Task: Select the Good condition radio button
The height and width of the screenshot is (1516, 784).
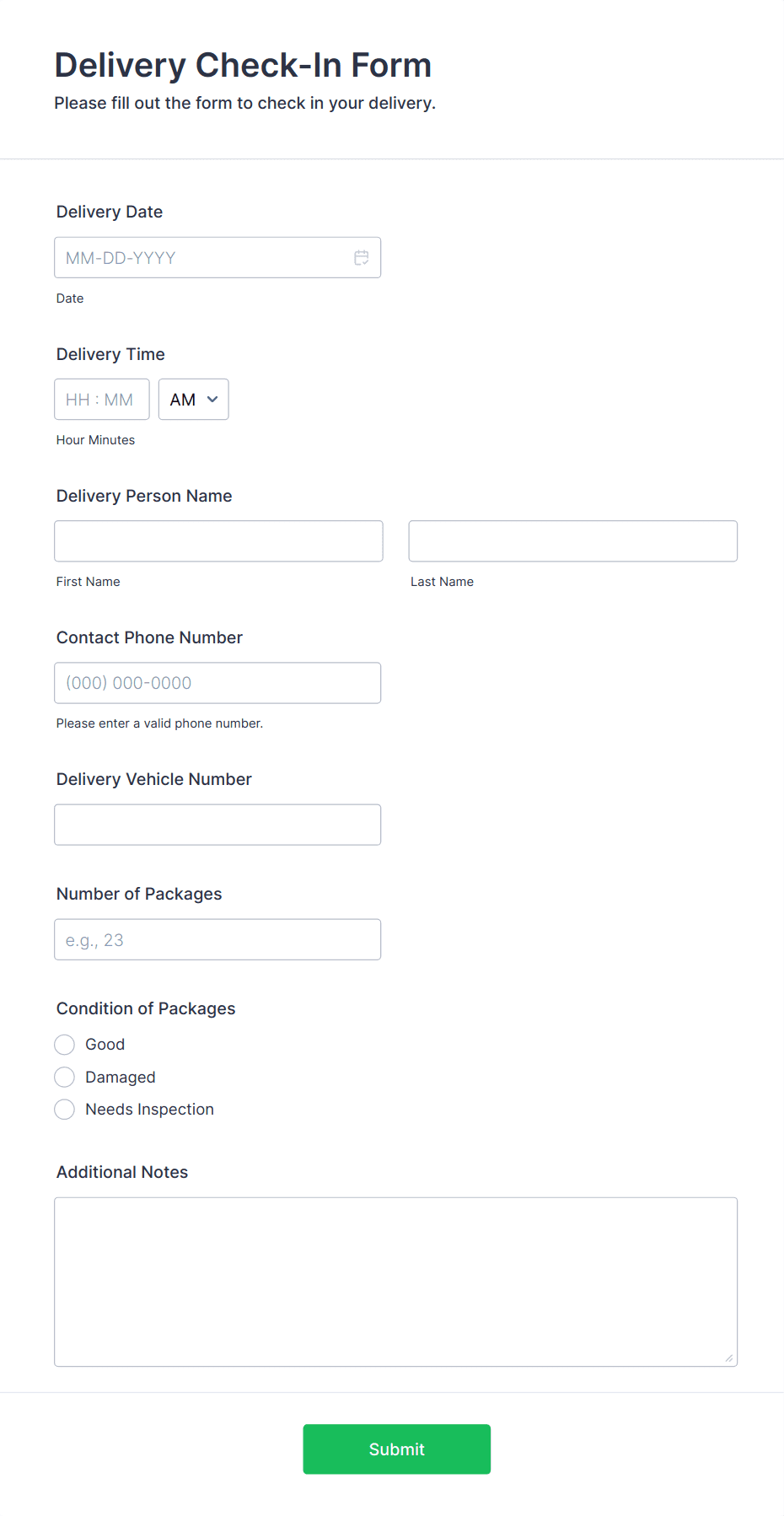Action: pyautogui.click(x=65, y=1045)
